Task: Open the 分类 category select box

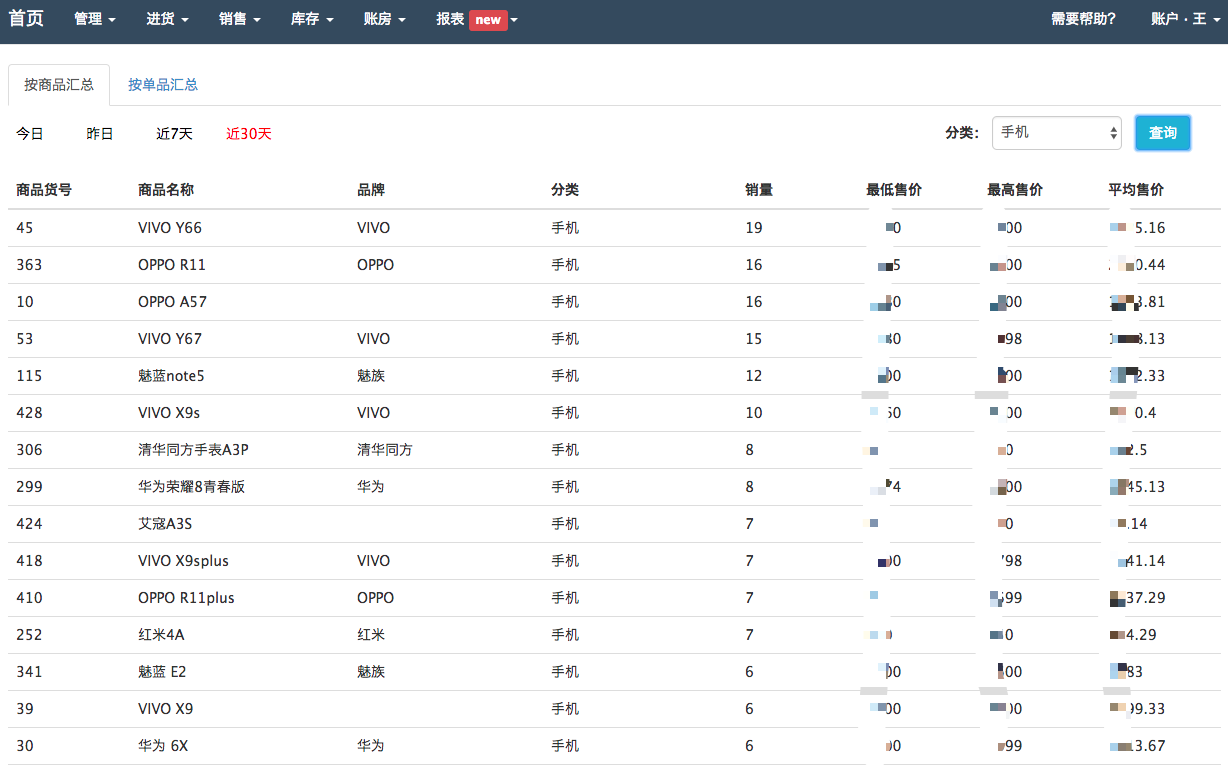Action: pos(1057,132)
